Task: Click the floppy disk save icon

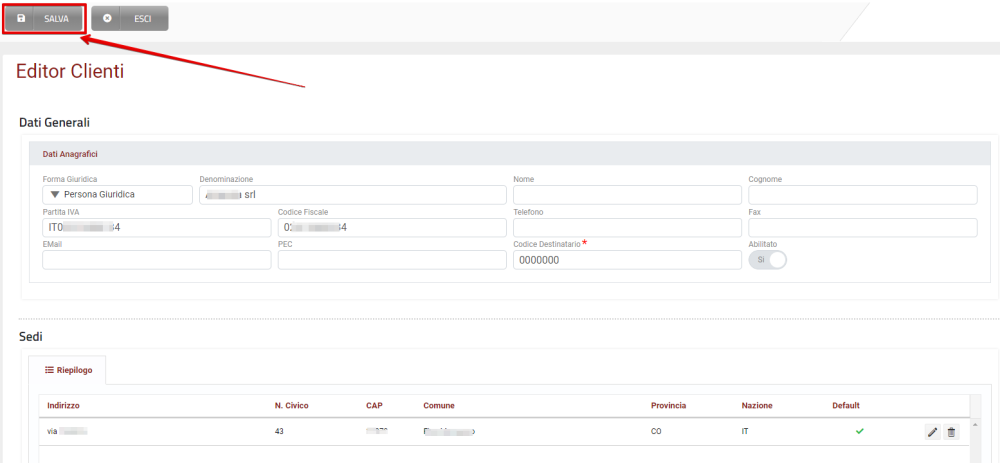Action: (20, 18)
